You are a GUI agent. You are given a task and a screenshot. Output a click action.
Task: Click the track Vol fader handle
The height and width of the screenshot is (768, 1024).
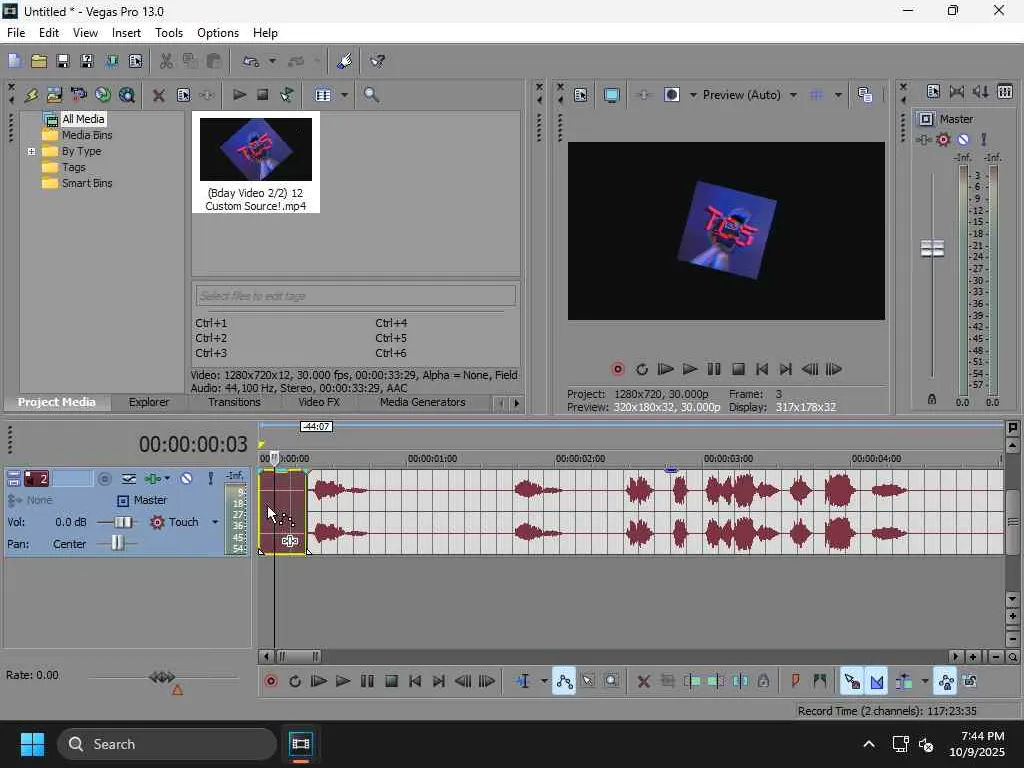(123, 522)
